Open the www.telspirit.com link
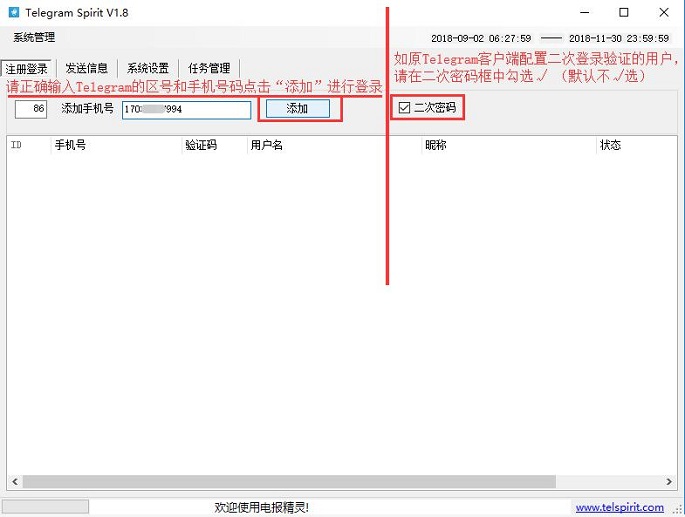 (619, 508)
